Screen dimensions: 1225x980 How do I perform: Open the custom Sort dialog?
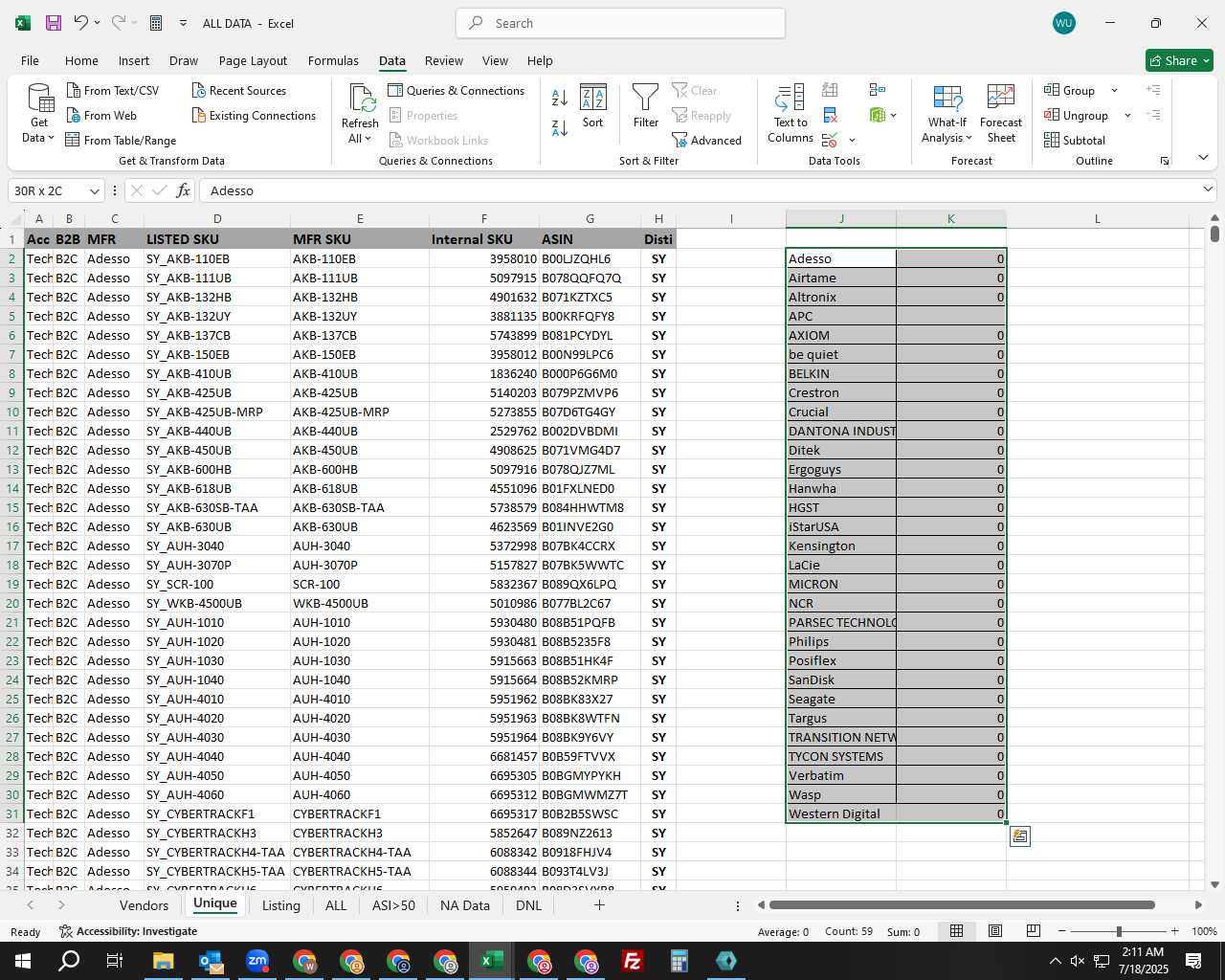[x=593, y=106]
